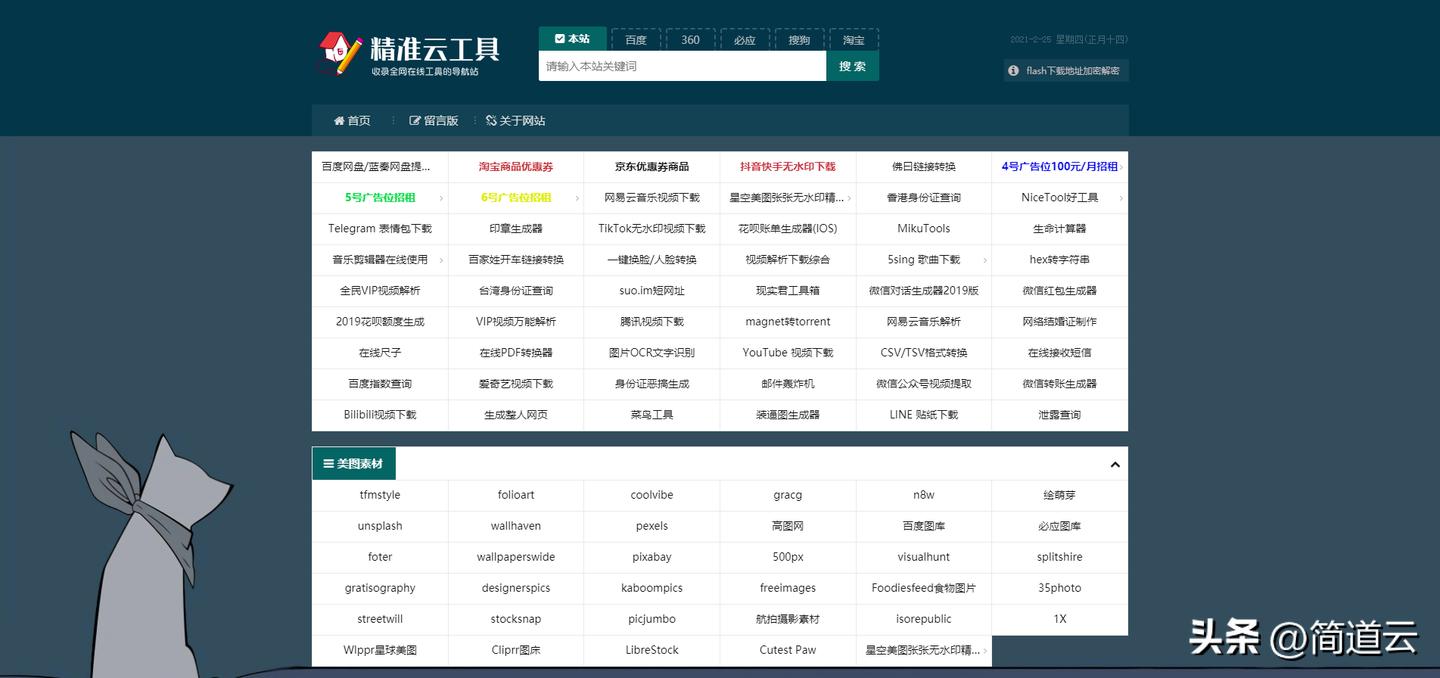Click the chain-link icon before 关于网站
This screenshot has width=1440, height=678.
click(491, 120)
